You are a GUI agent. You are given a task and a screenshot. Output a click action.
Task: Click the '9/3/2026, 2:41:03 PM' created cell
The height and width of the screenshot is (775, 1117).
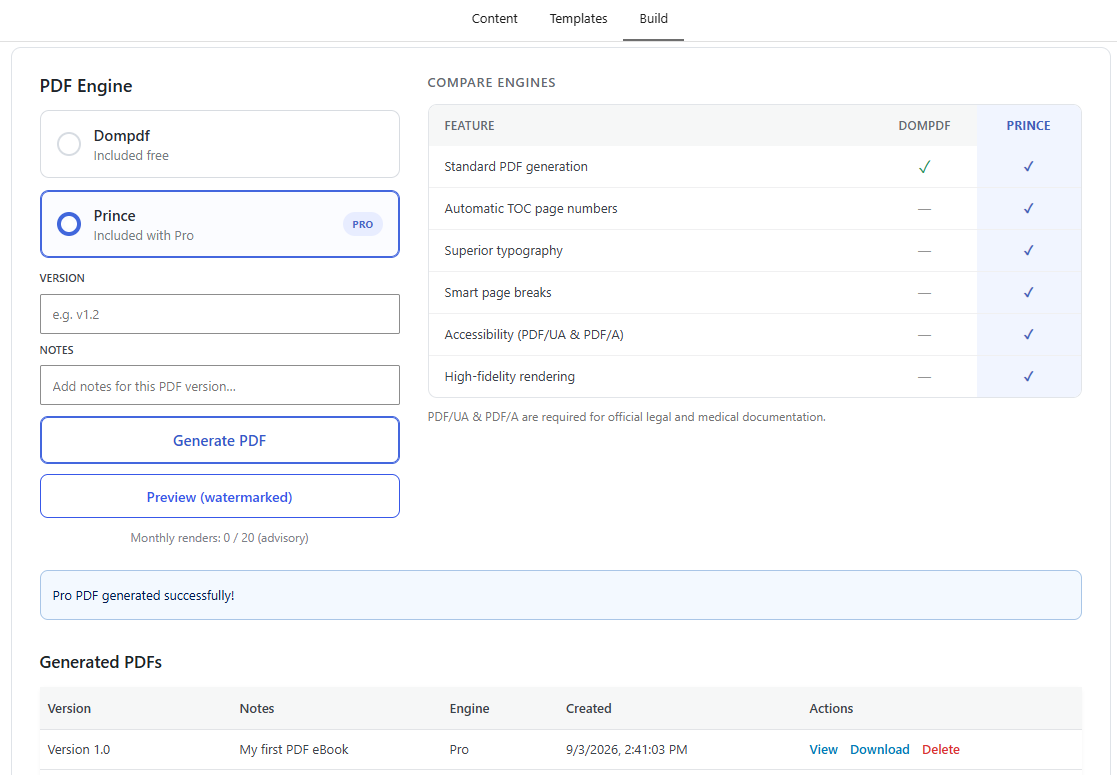coord(627,749)
